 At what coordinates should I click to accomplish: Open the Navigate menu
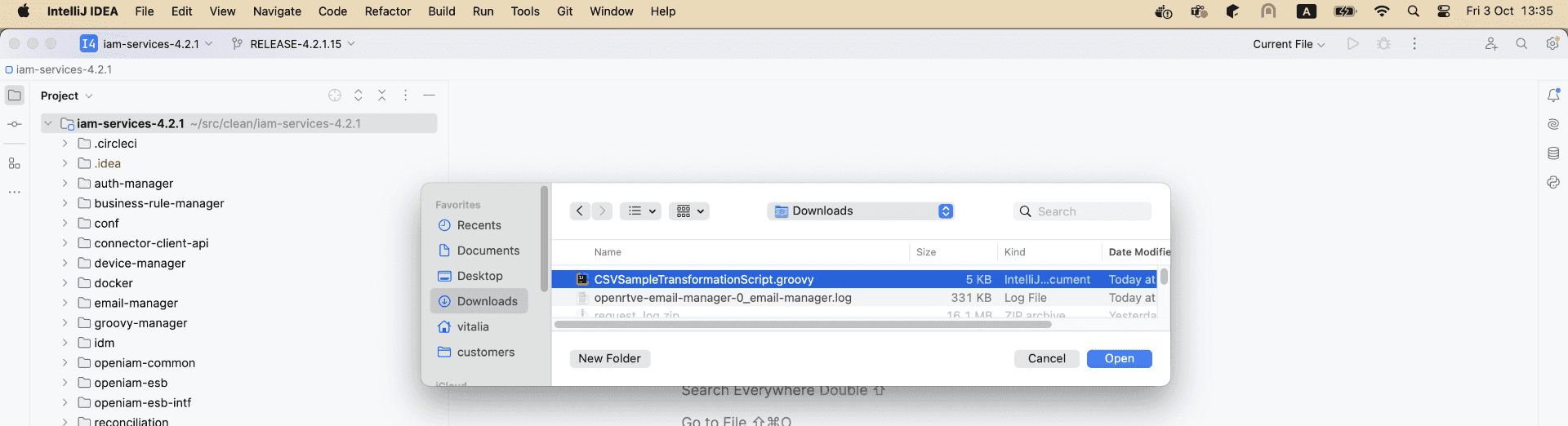[x=277, y=11]
